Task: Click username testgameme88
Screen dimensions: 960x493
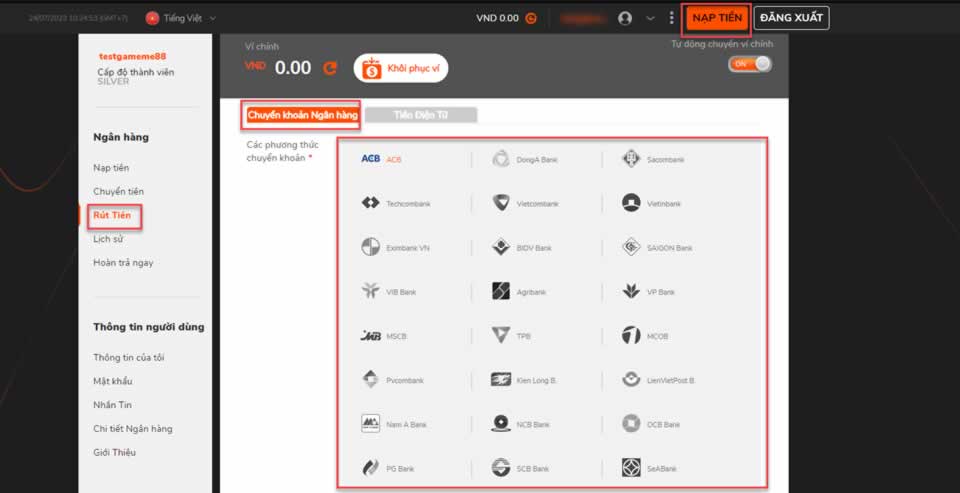Action: pos(133,56)
